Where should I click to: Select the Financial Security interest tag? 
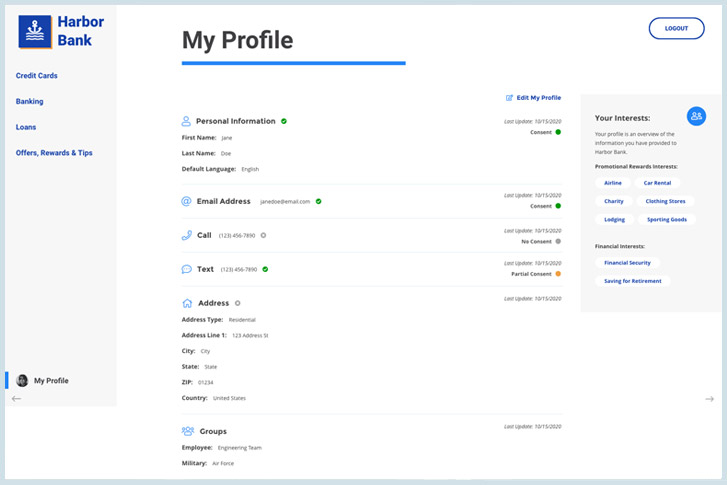point(627,263)
